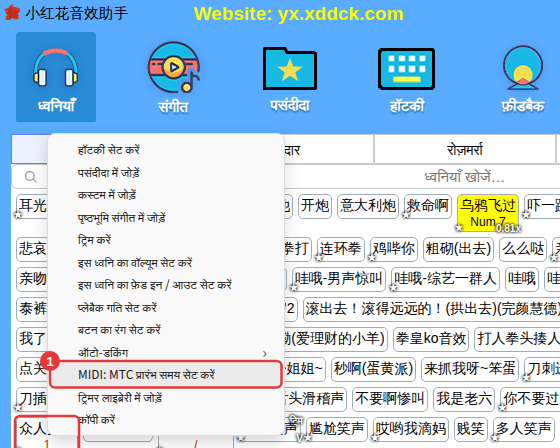Click the search magnifier icon
The image size is (560, 448).
pos(31,177)
